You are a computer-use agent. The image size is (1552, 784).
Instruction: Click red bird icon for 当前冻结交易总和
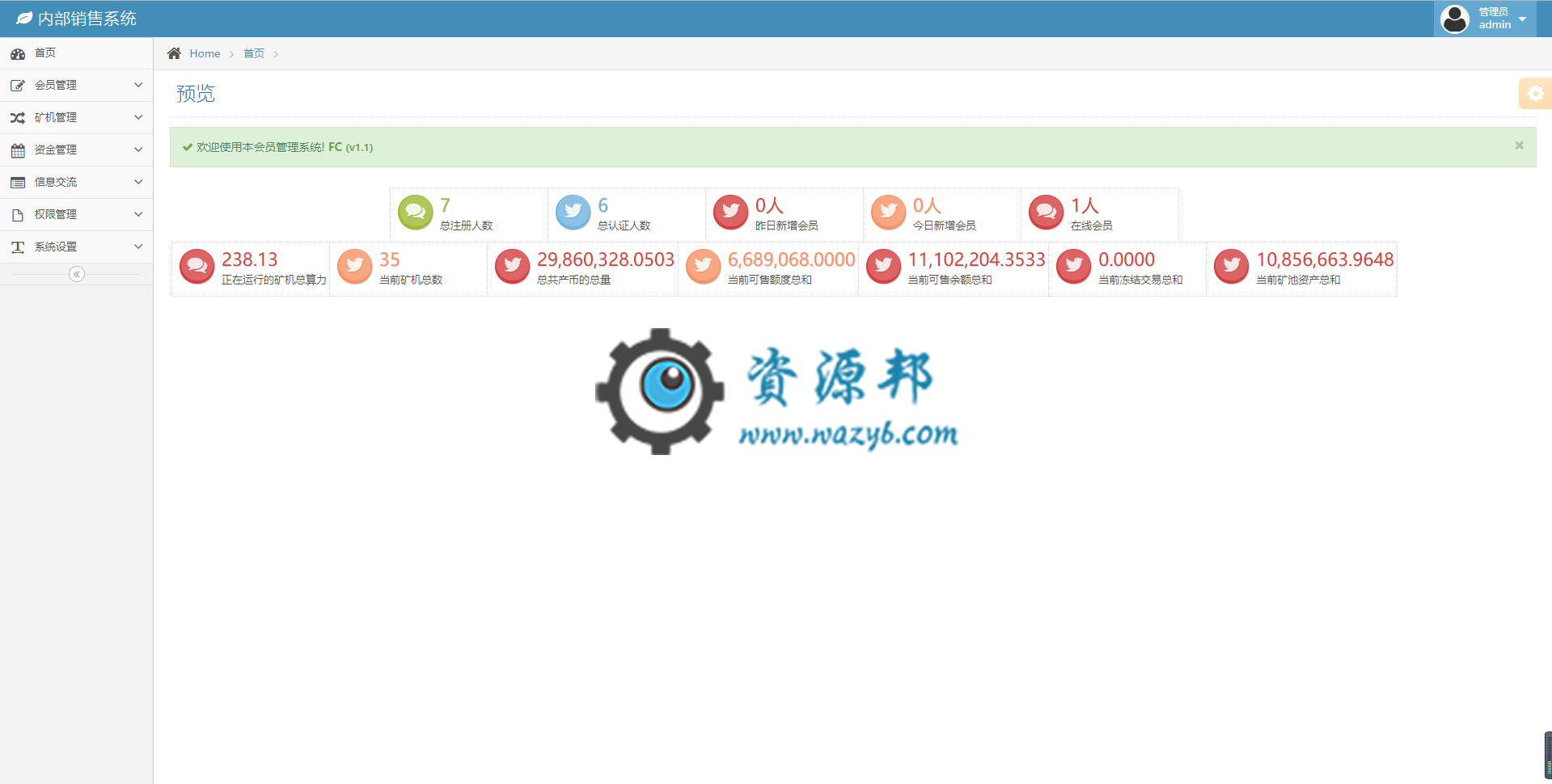click(x=1074, y=267)
